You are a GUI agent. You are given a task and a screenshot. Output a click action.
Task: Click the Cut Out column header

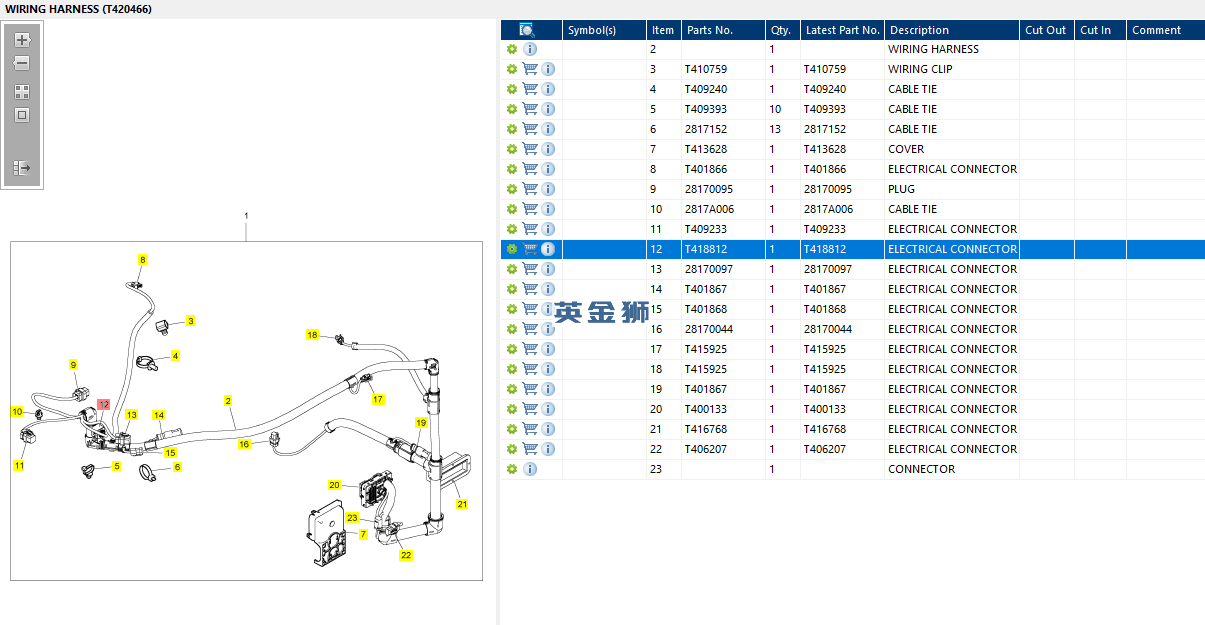1047,30
